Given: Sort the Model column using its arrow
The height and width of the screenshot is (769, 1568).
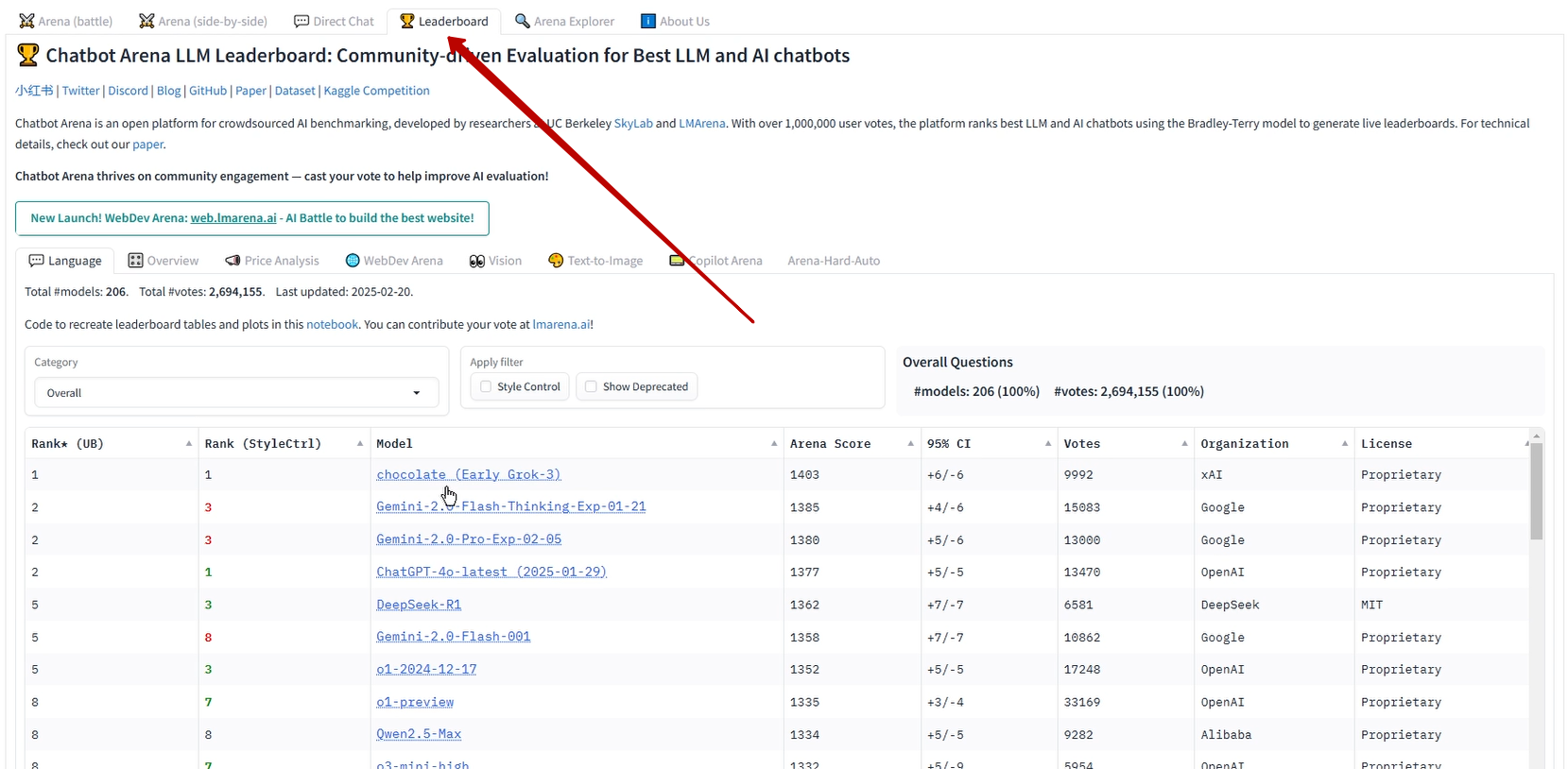Looking at the screenshot, I should click(x=774, y=444).
